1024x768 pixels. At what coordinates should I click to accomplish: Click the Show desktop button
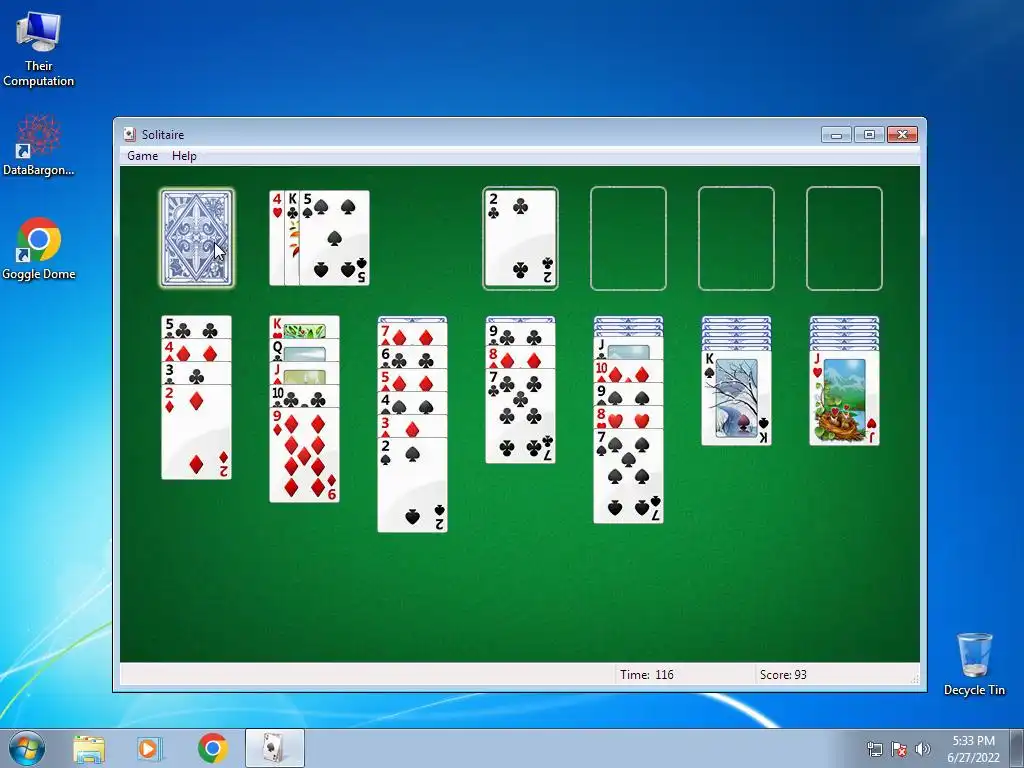click(1018, 749)
